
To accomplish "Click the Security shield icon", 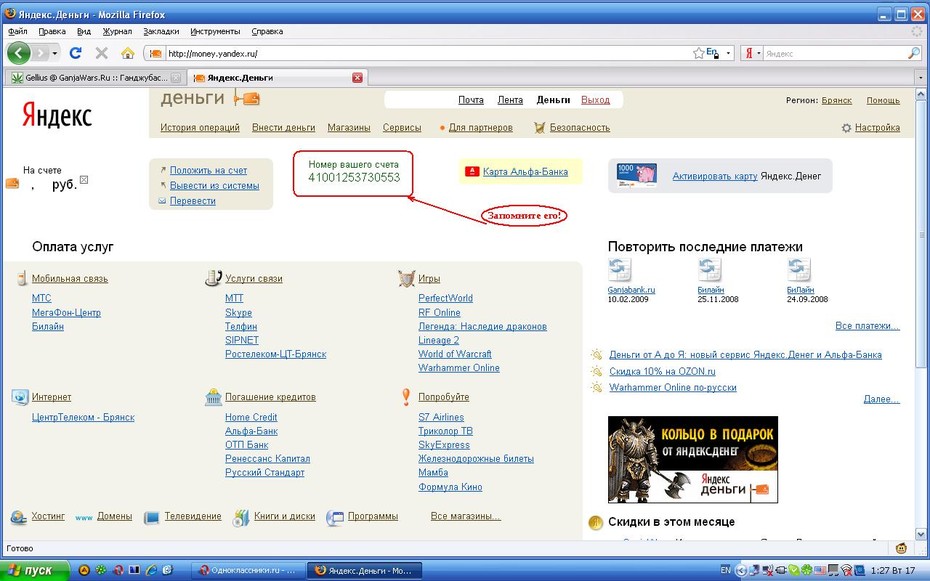I will click(x=539, y=127).
